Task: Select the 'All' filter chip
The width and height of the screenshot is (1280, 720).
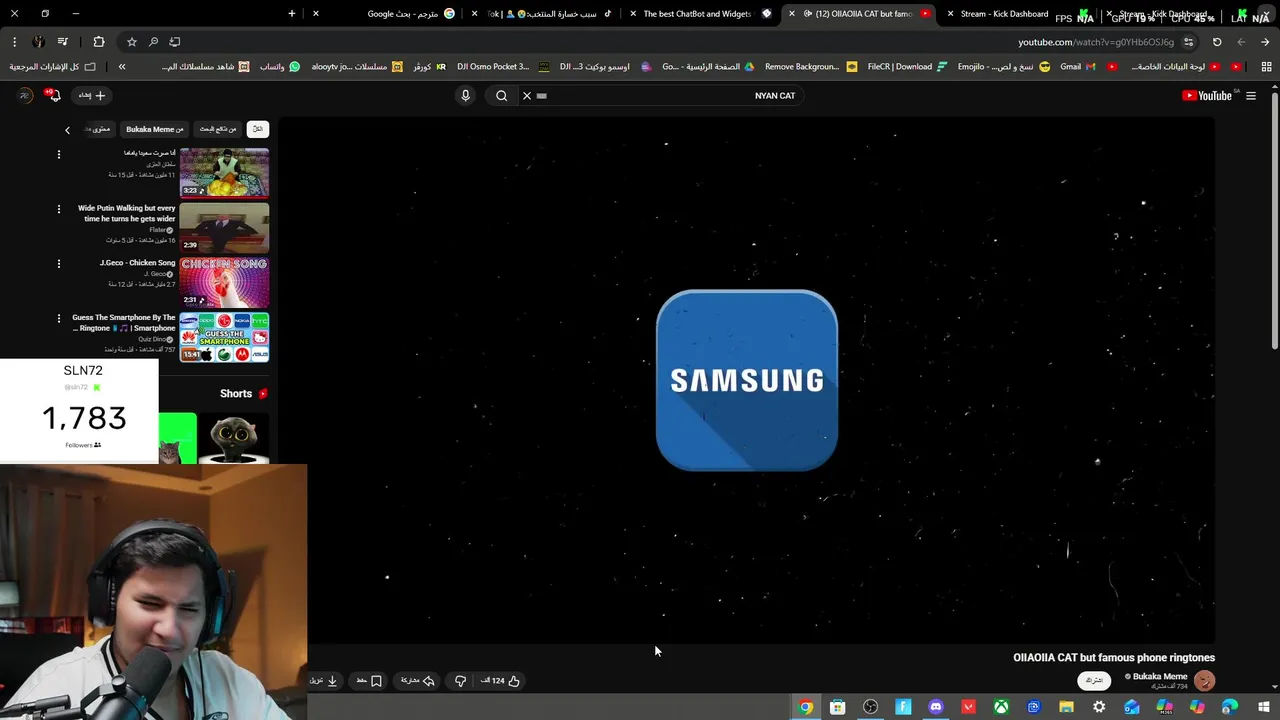Action: pyautogui.click(x=257, y=129)
